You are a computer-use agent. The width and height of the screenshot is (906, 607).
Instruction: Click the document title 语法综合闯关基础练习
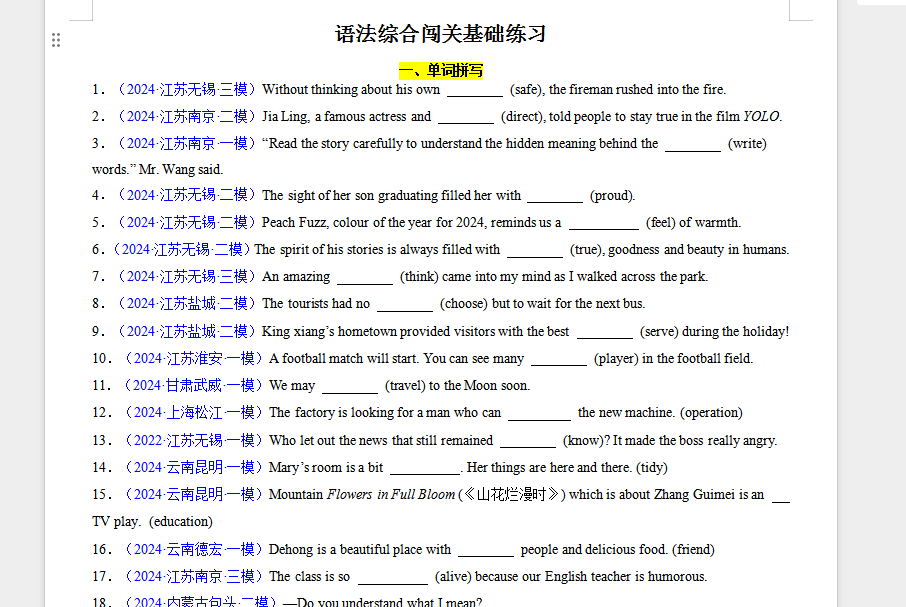(x=440, y=35)
